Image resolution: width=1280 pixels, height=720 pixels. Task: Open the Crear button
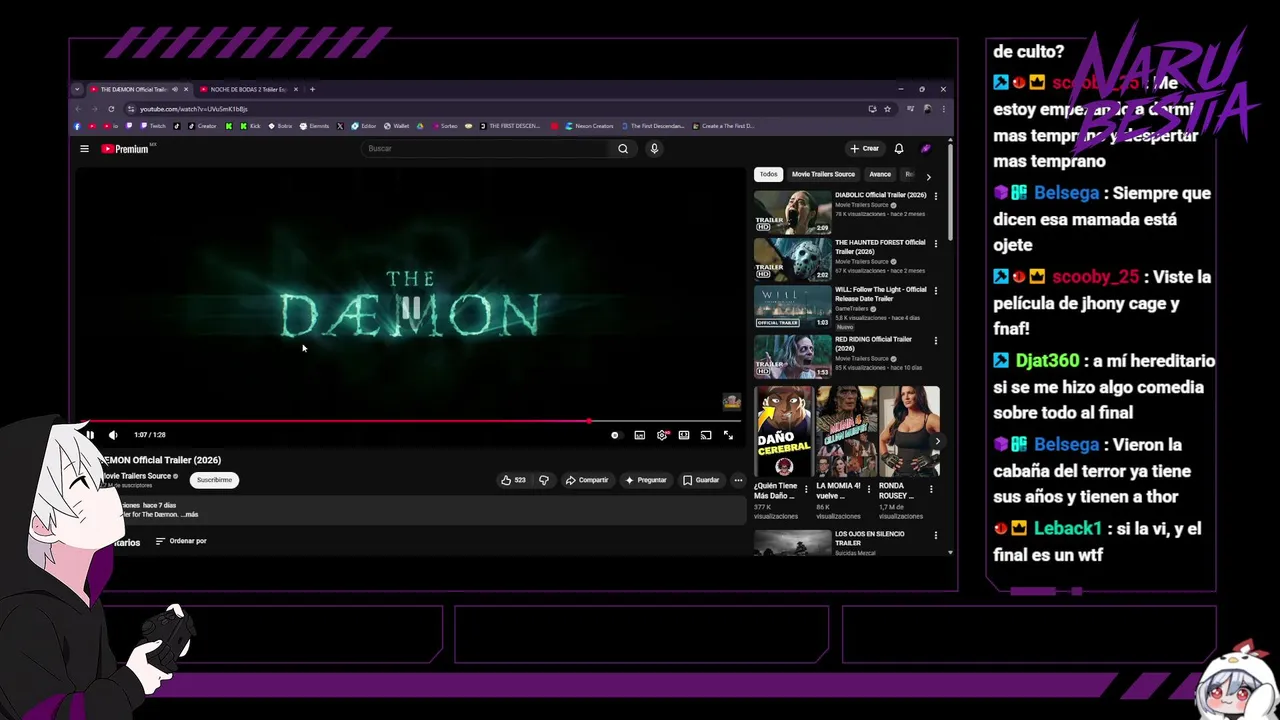(864, 149)
